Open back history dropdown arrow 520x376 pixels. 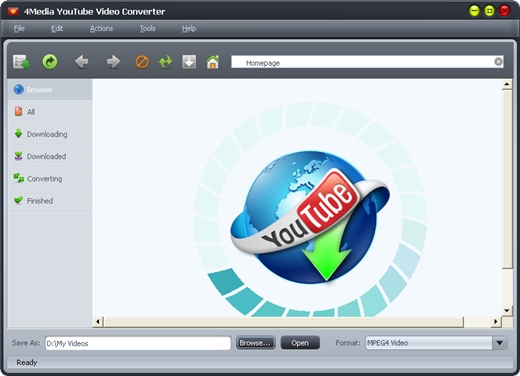[x=93, y=63]
